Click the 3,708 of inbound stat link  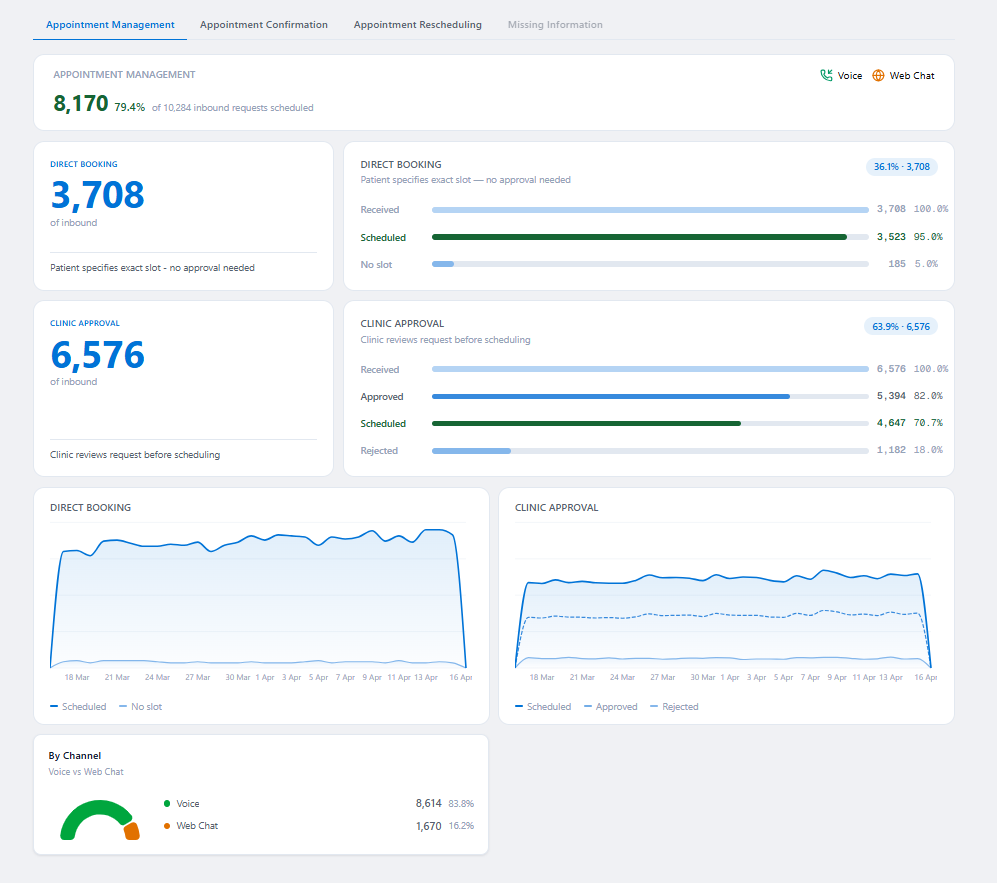(97, 196)
